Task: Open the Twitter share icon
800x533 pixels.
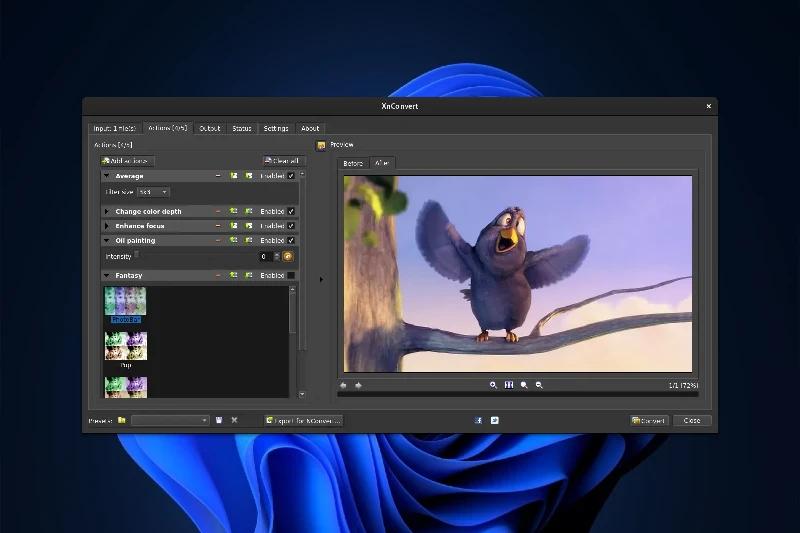Action: 494,420
